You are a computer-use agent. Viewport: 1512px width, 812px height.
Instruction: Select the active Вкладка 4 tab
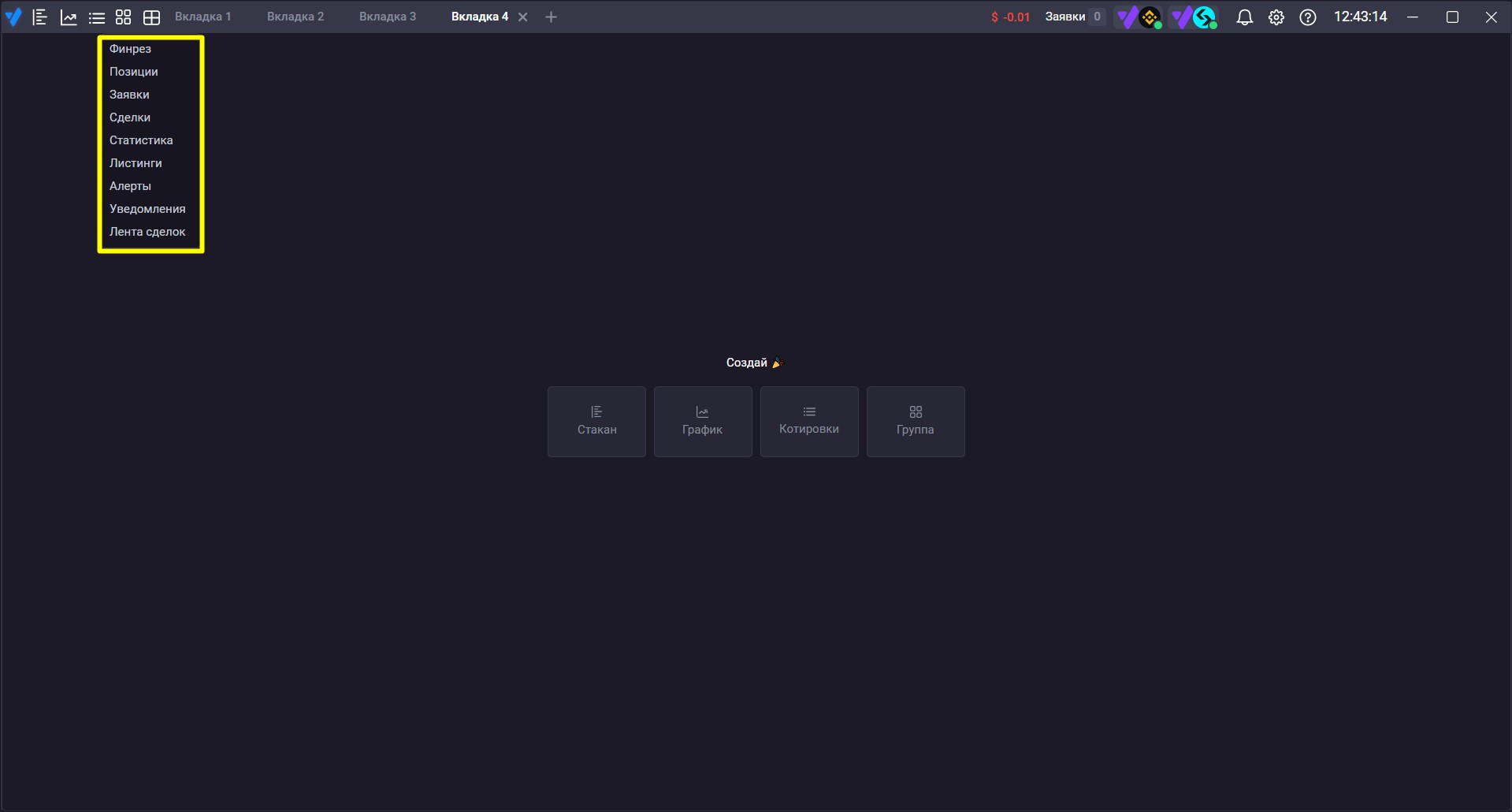[480, 17]
